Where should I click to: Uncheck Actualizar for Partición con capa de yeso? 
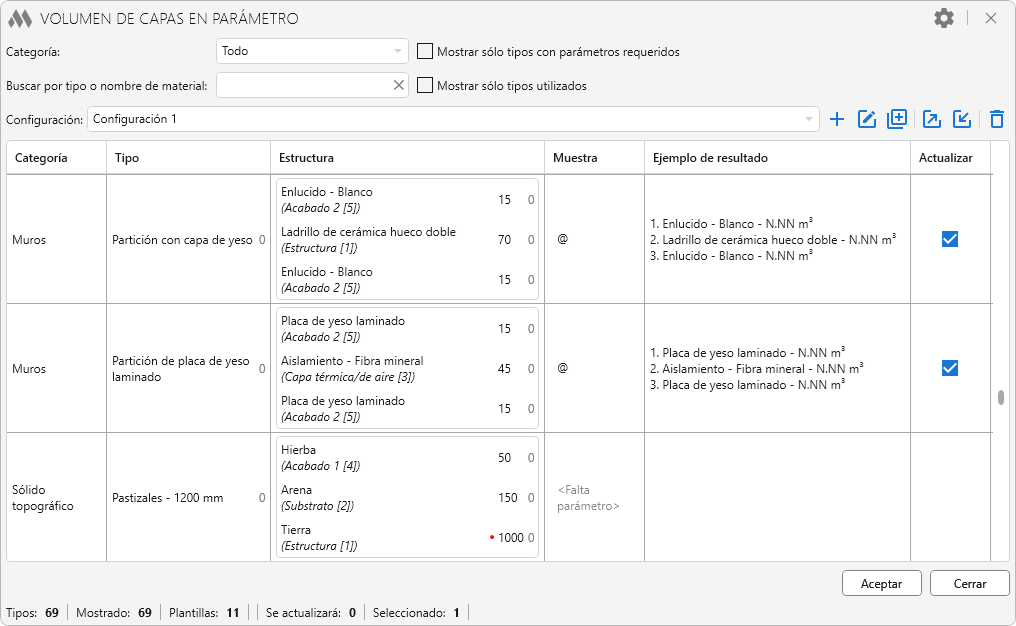(950, 239)
